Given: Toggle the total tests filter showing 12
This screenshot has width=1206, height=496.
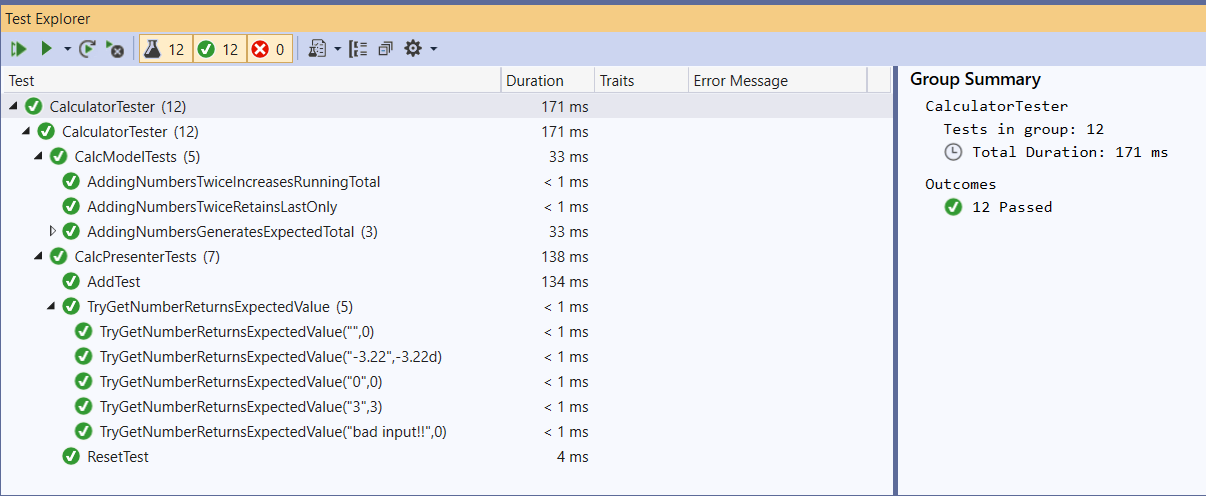Looking at the screenshot, I should coord(164,48).
